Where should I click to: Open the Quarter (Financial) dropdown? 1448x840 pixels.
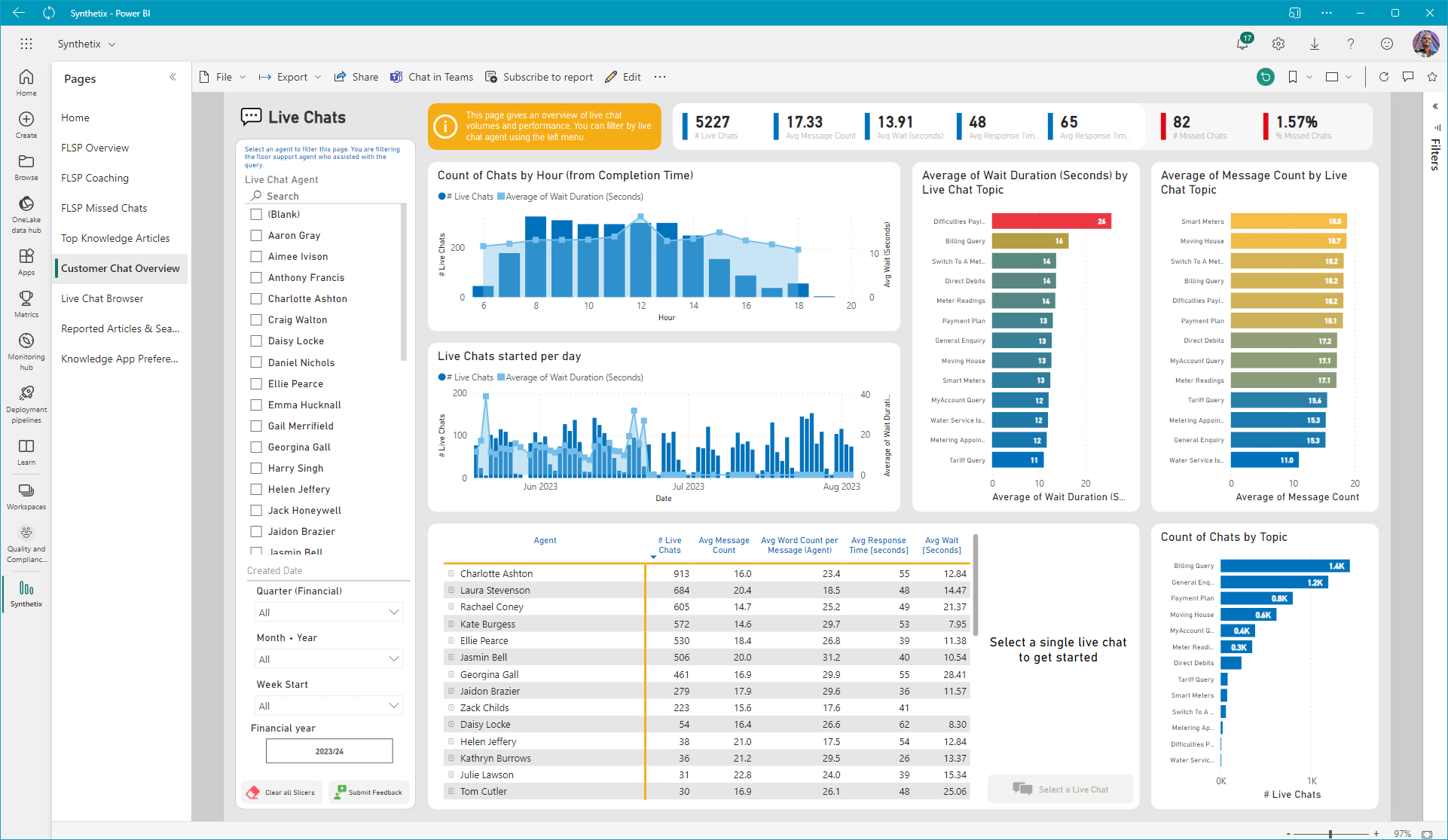(x=328, y=612)
